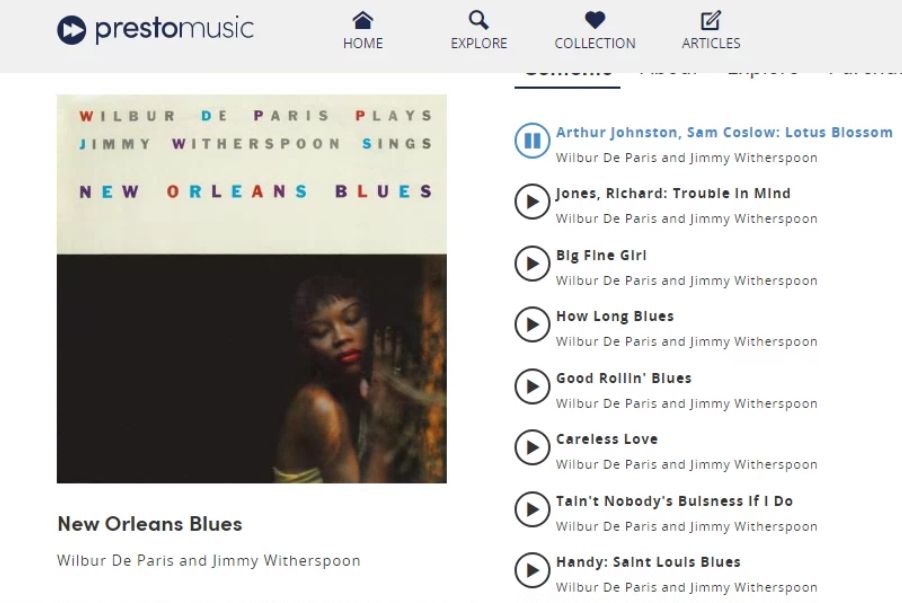Viewport: 902px width, 603px height.
Task: Play Saint Louis Blues track
Action: click(532, 570)
